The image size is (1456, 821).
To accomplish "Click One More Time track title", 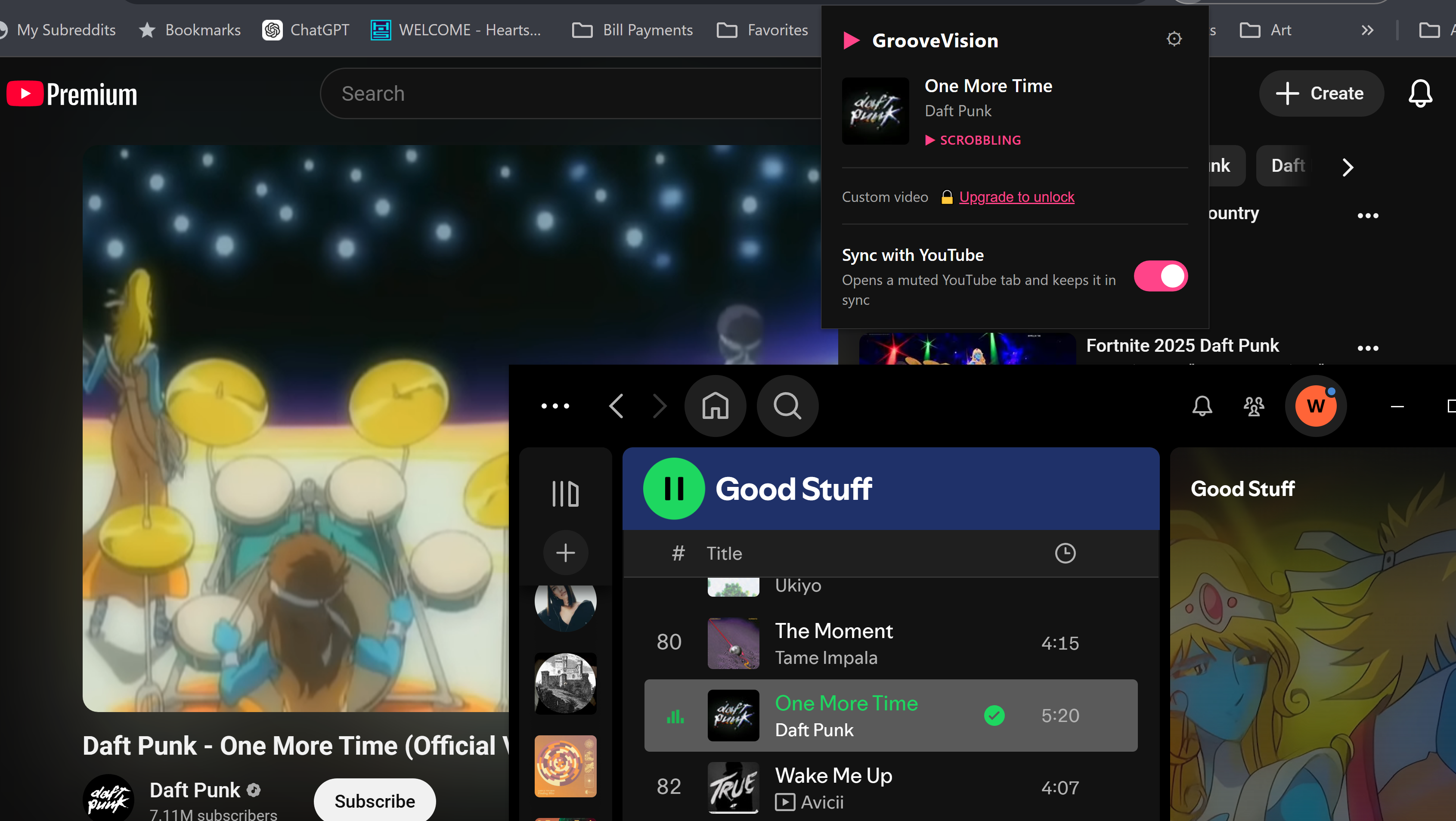I will [846, 703].
